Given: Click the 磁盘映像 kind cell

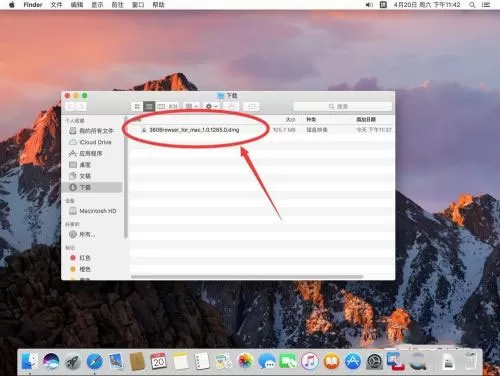Looking at the screenshot, I should click(x=317, y=130).
